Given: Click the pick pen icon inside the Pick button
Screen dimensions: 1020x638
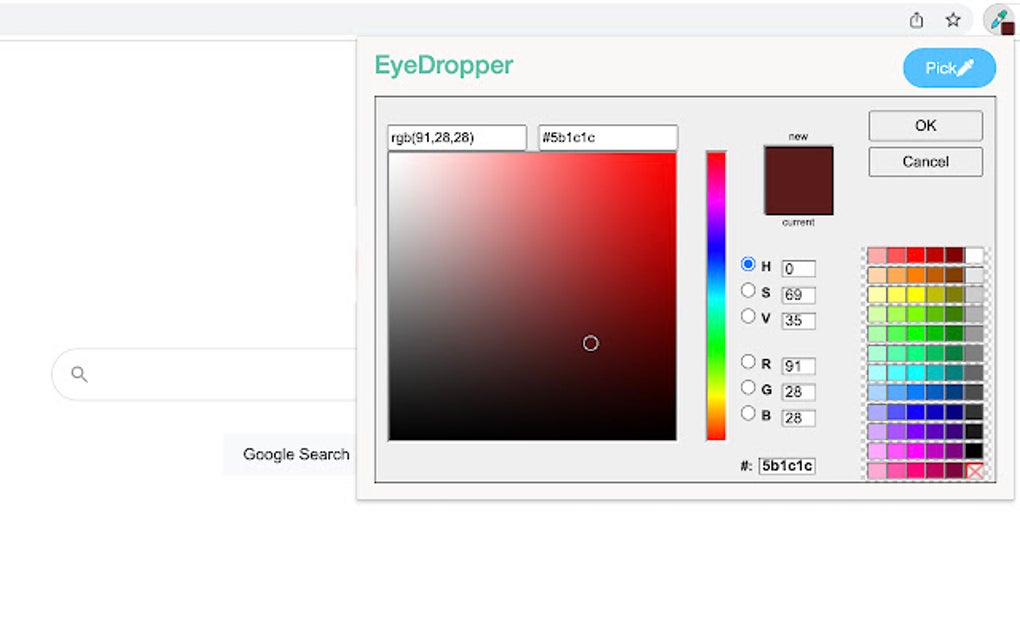Looking at the screenshot, I should pos(965,68).
